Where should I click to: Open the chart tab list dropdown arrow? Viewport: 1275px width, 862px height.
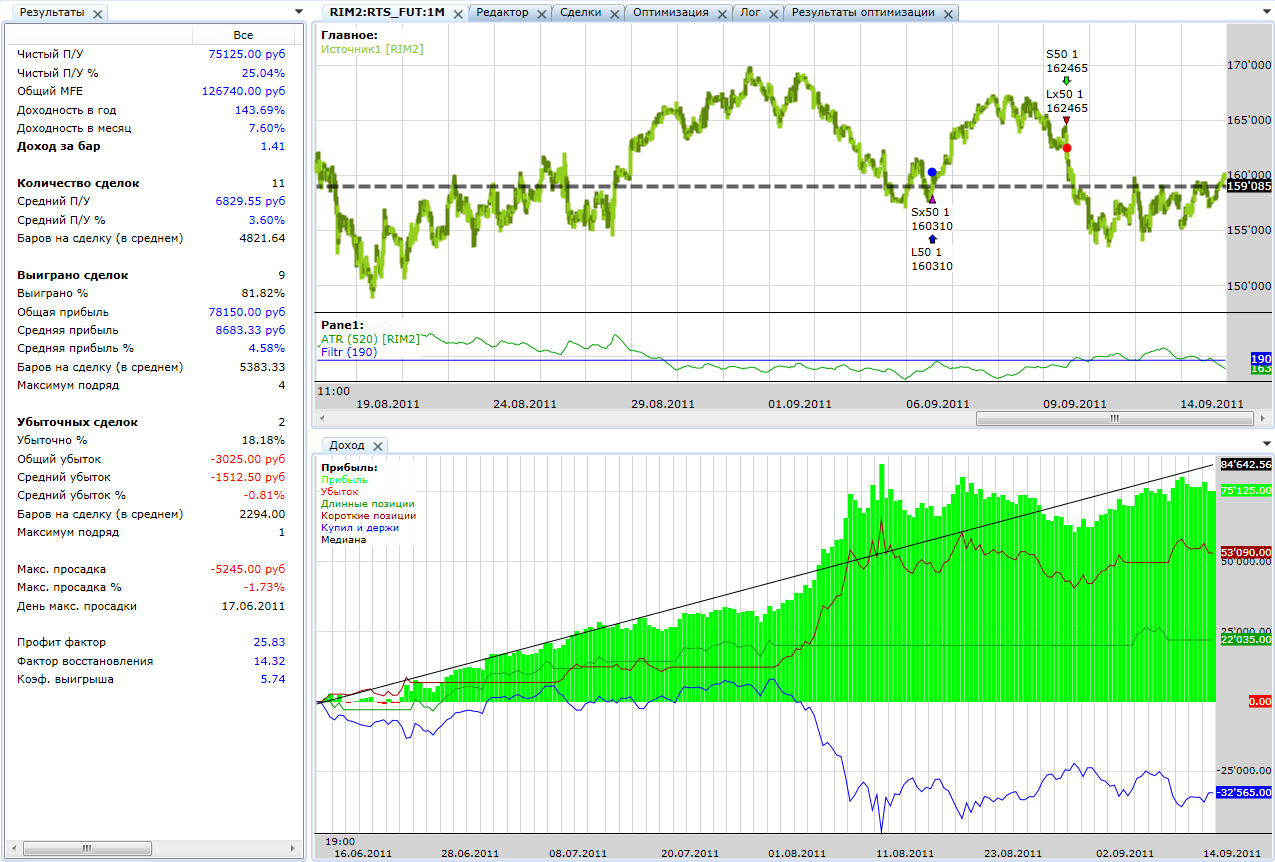click(1266, 12)
